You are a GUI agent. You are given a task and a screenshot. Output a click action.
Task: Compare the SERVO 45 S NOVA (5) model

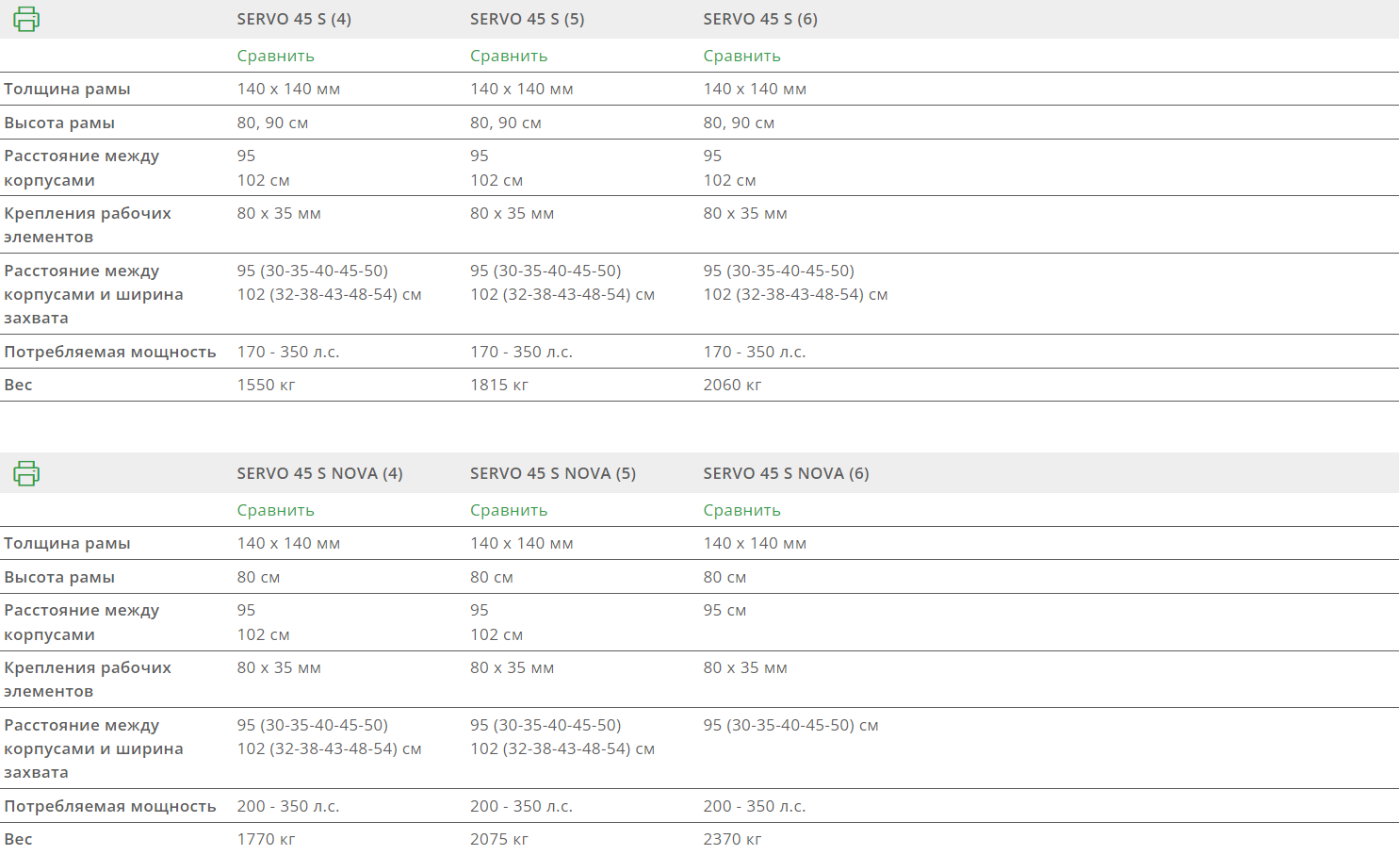509,510
